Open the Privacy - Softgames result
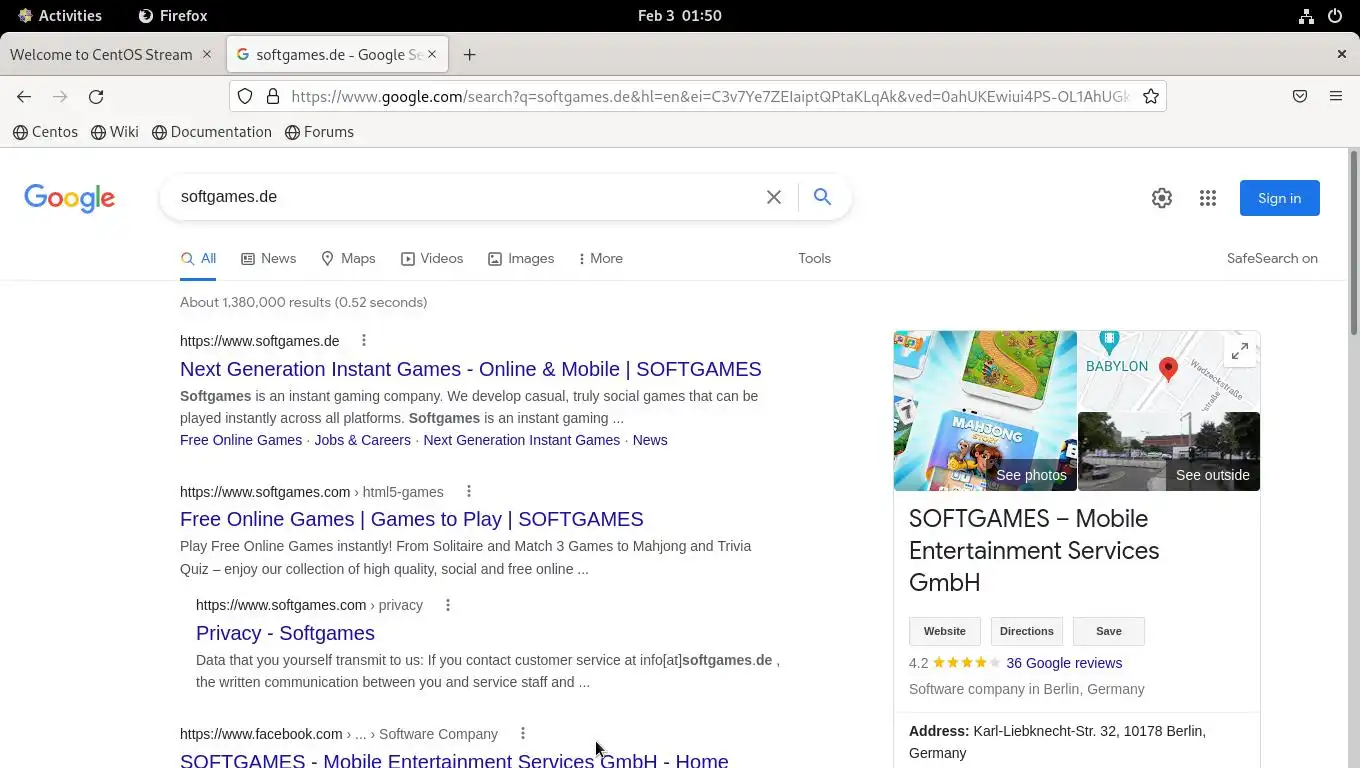The height and width of the screenshot is (768, 1360). tap(285, 633)
